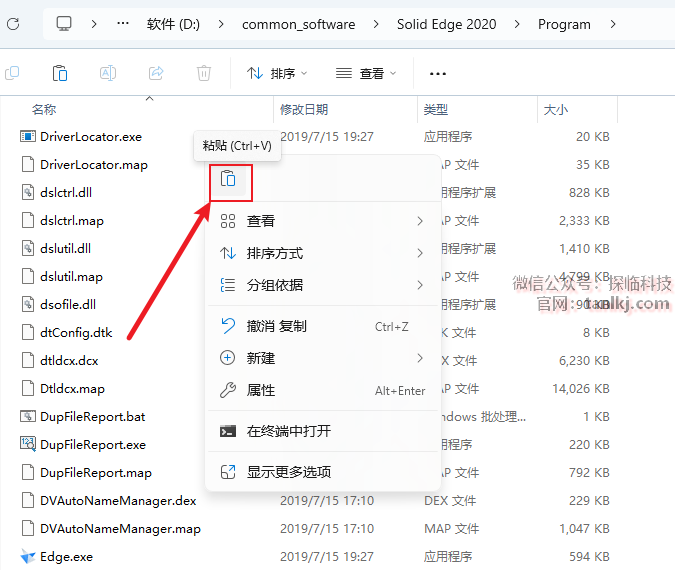The image size is (675, 578).
Task: Click the DupFileReport.exe file icon
Action: coord(28,444)
